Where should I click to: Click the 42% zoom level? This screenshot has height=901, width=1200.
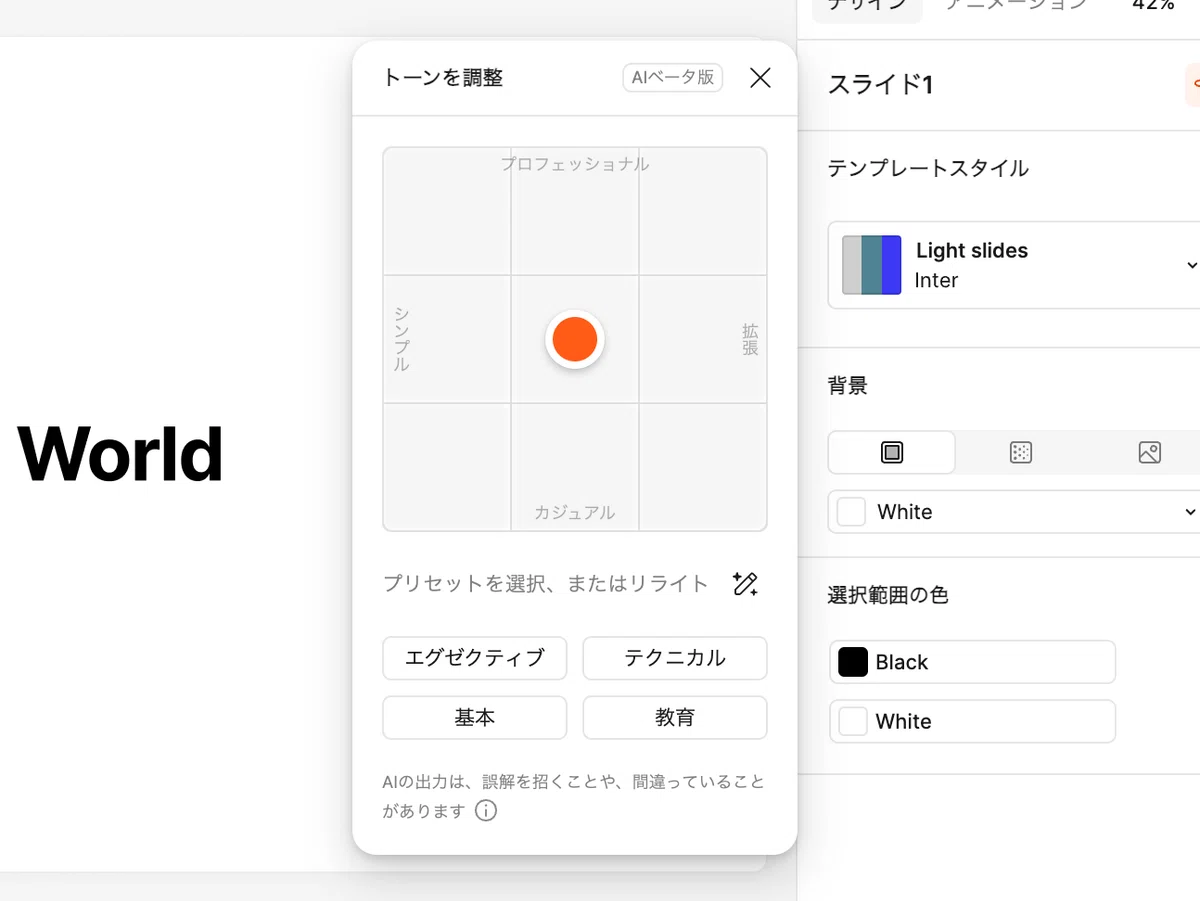(x=1153, y=5)
